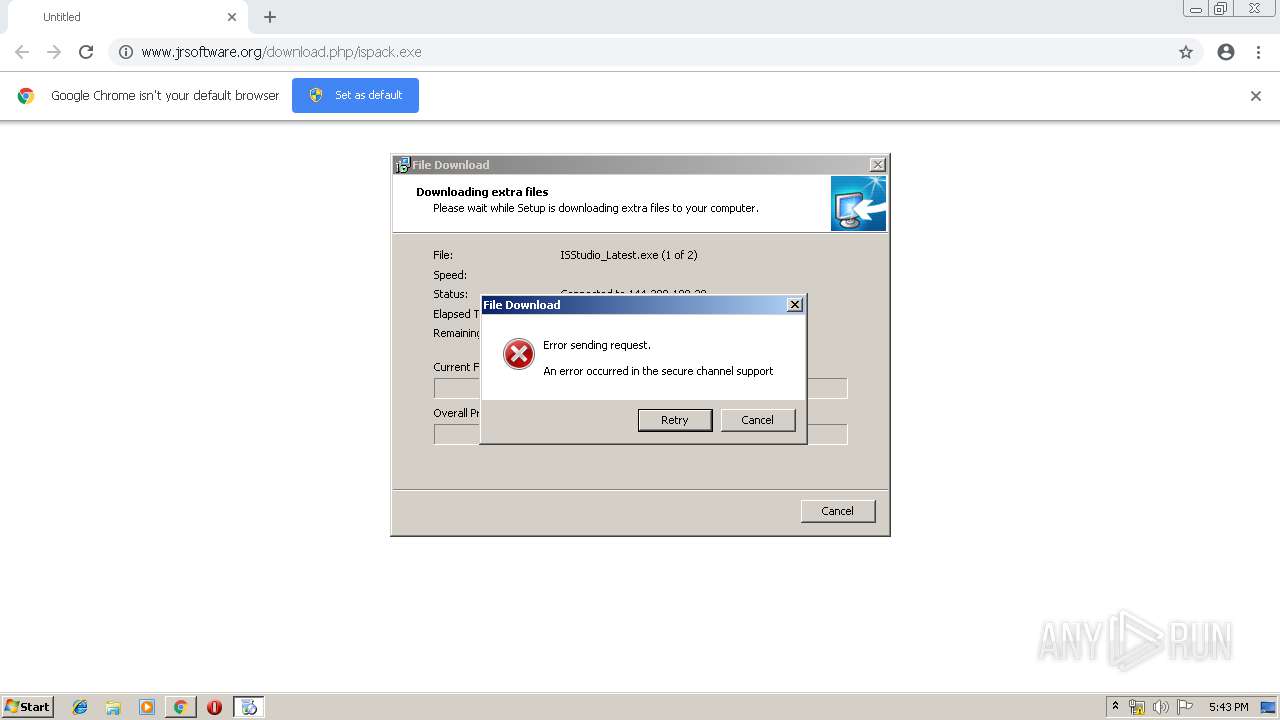View site information icon in address bar
The width and height of the screenshot is (1280, 720).
(x=126, y=52)
